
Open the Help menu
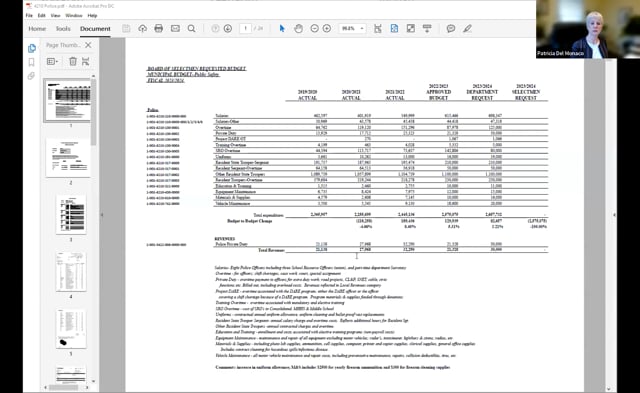[x=92, y=16]
